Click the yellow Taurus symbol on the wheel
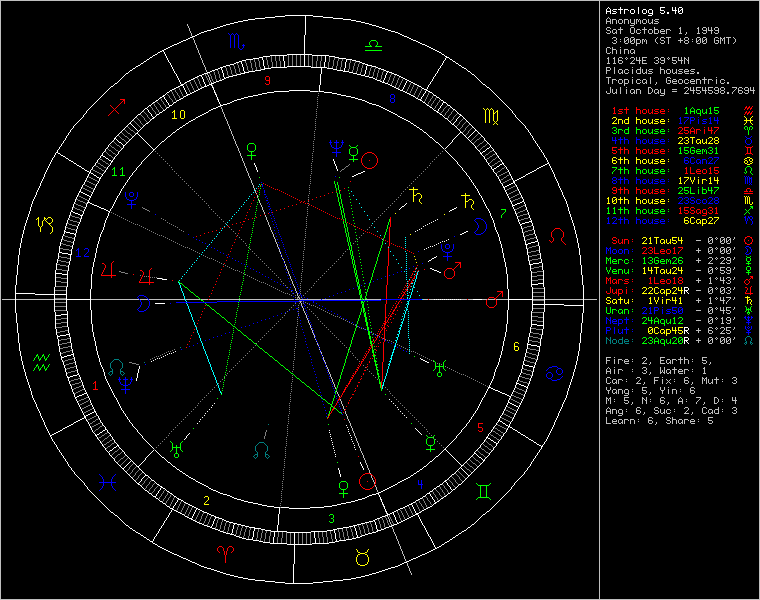 click(364, 555)
